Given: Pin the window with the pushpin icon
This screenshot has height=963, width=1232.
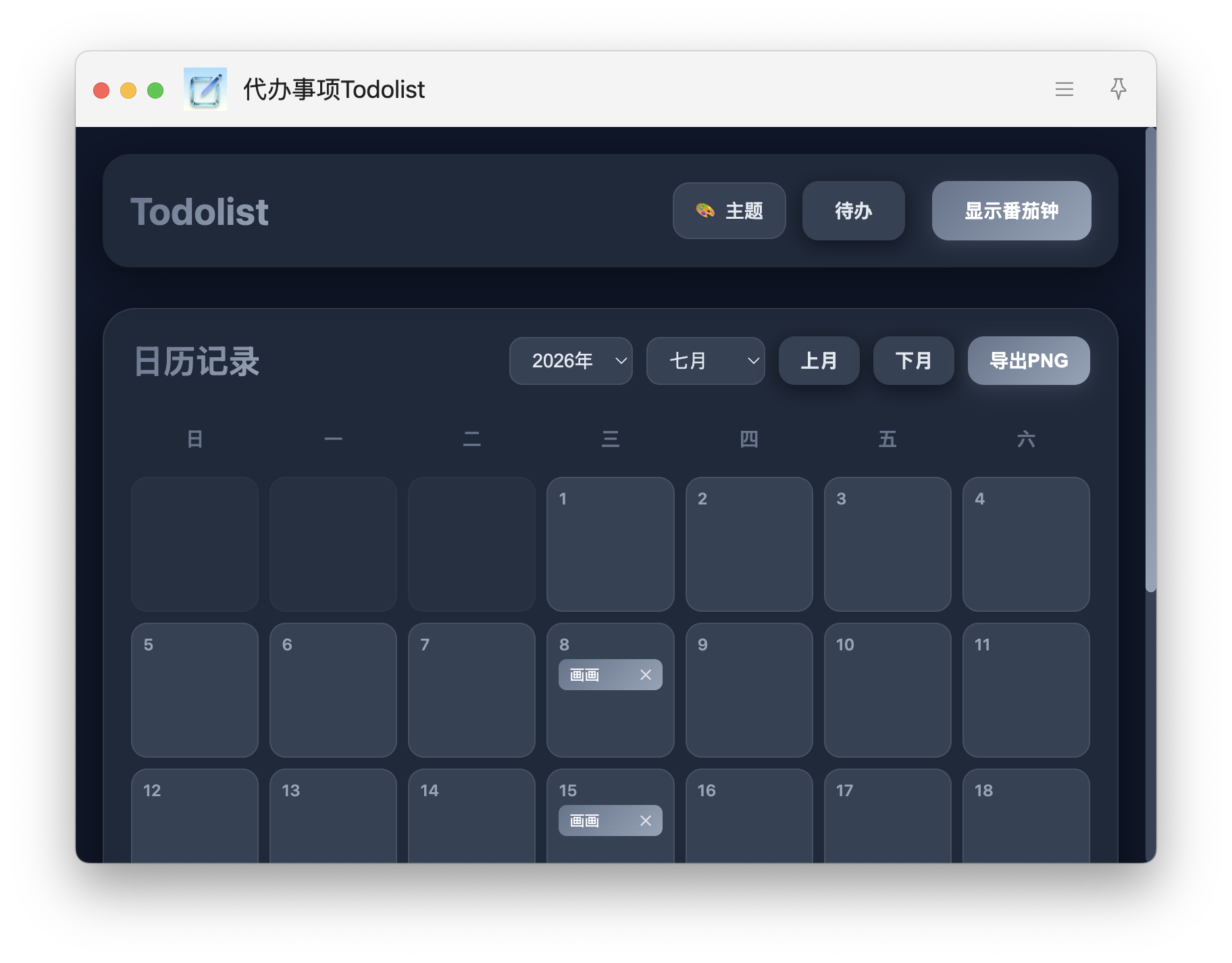Looking at the screenshot, I should tap(1118, 89).
